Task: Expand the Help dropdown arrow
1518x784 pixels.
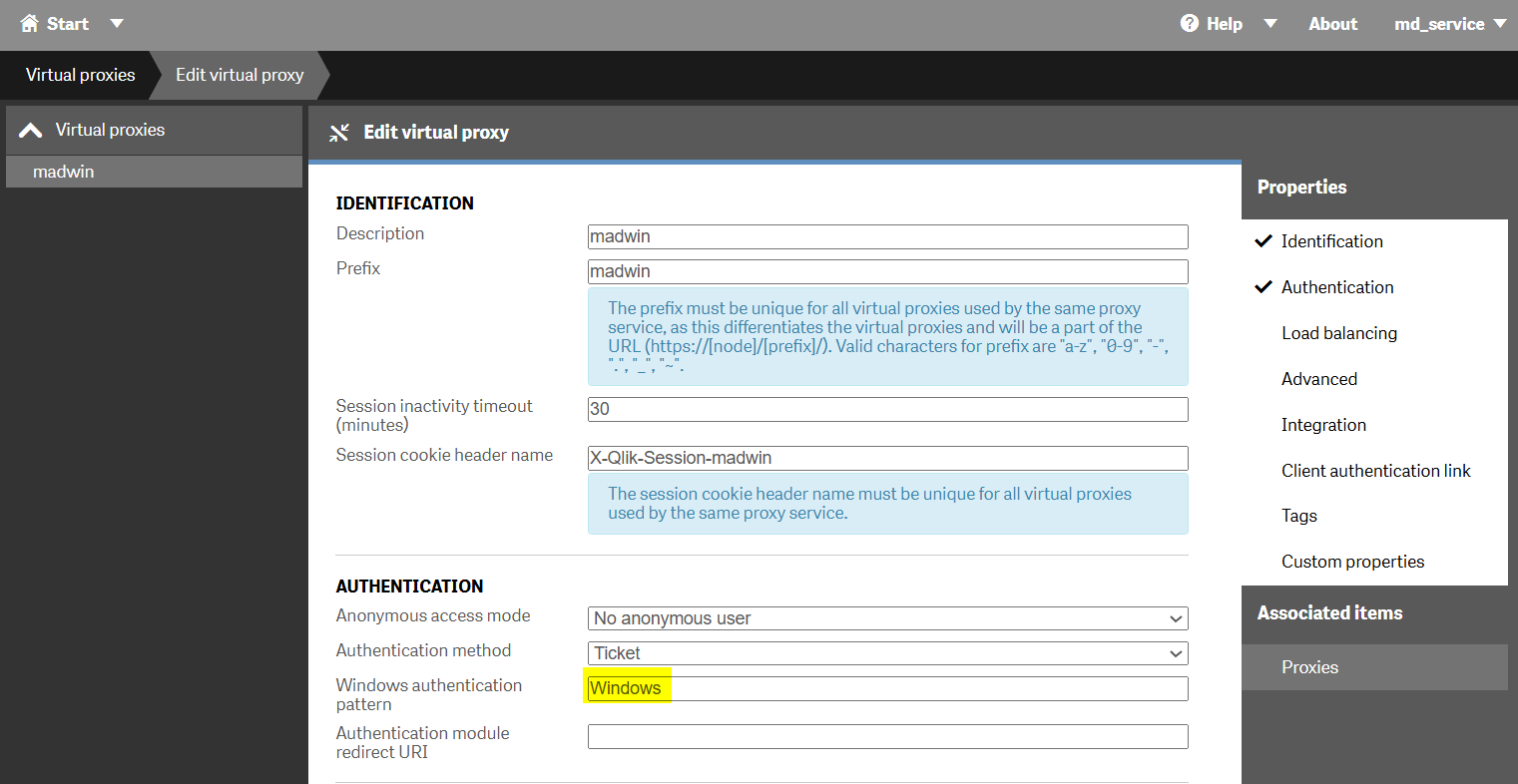Action: [x=1270, y=23]
